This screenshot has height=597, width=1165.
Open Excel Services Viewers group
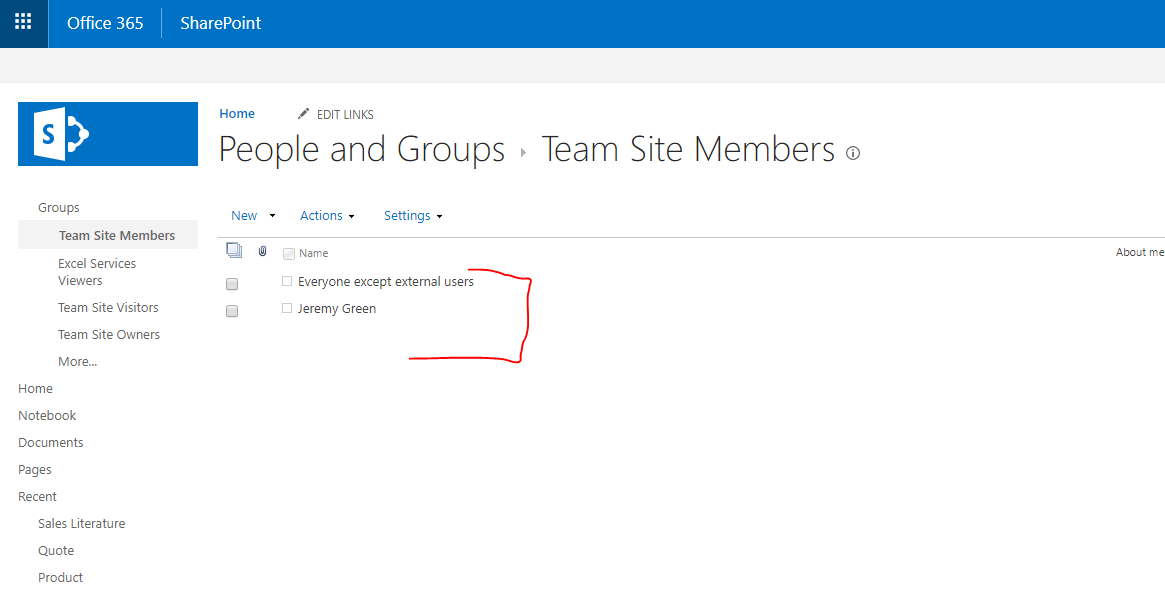click(x=97, y=272)
